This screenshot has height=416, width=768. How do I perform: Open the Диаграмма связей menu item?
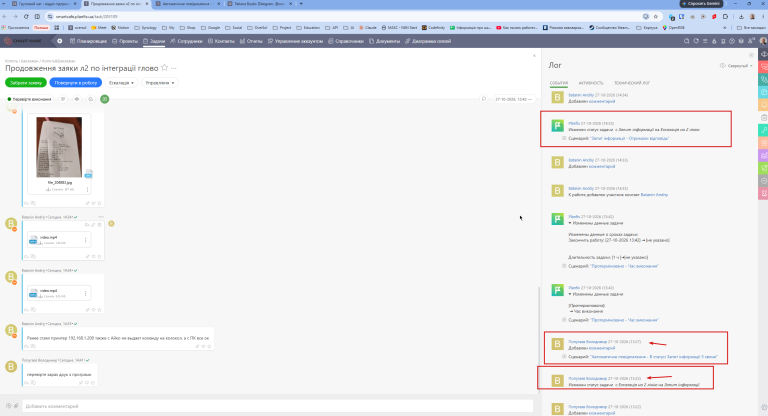(x=428, y=41)
